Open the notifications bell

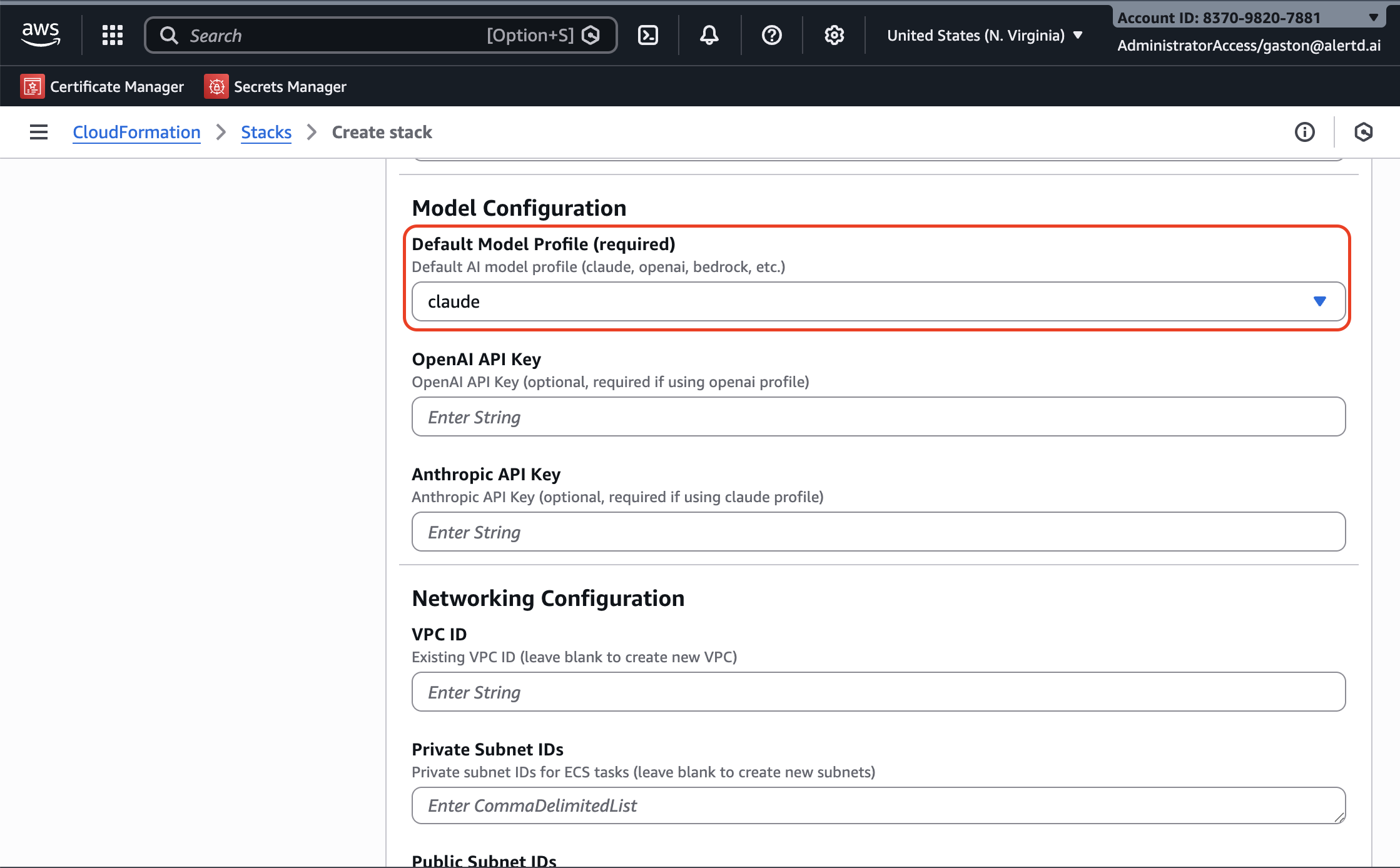click(x=709, y=35)
